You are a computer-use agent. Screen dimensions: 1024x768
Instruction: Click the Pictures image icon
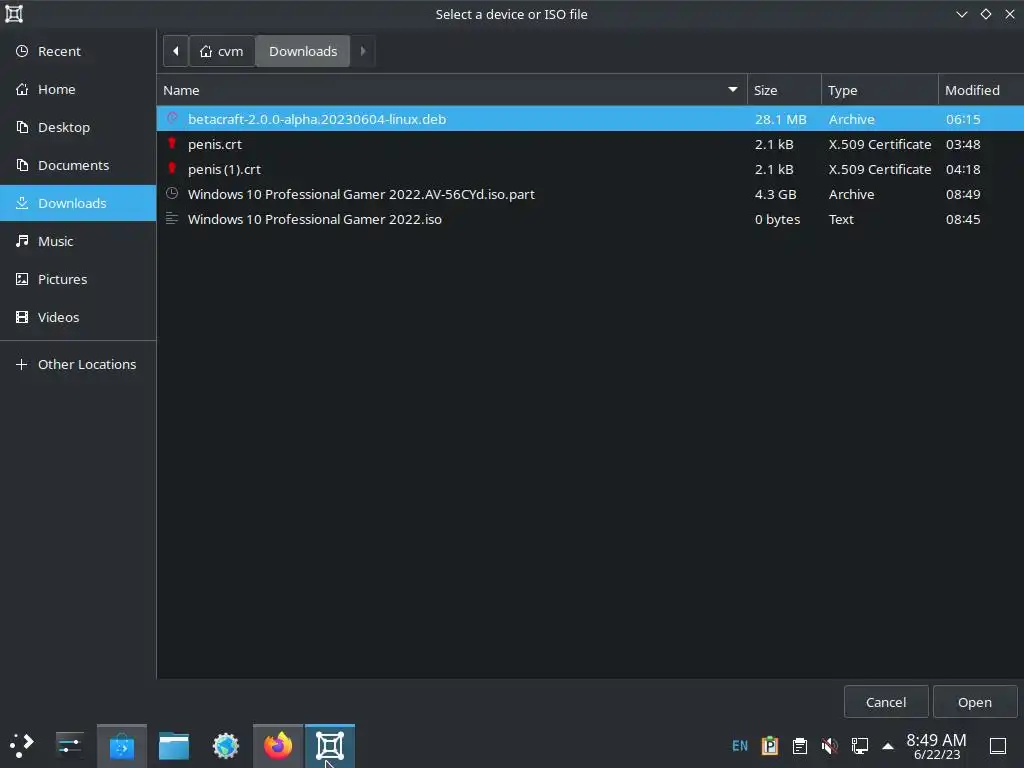pos(22,278)
